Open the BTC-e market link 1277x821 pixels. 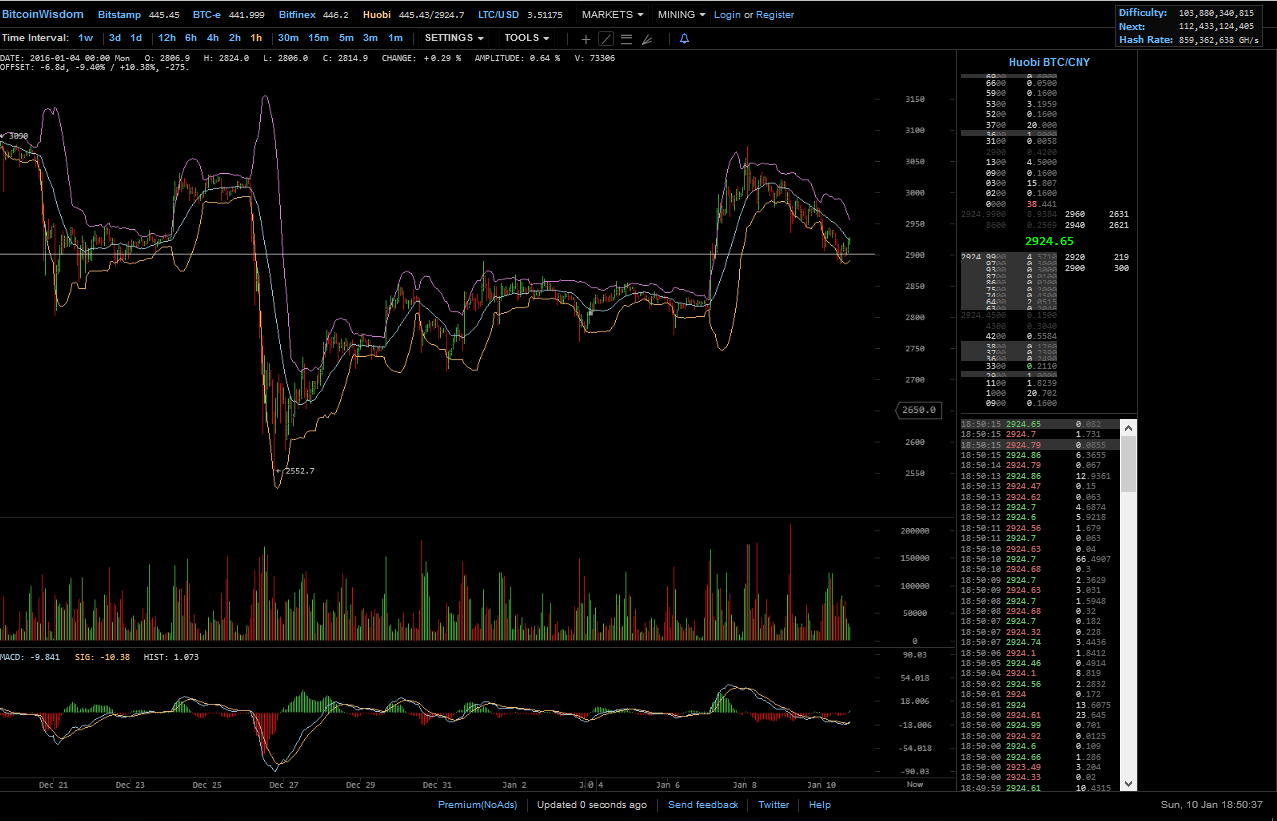209,15
